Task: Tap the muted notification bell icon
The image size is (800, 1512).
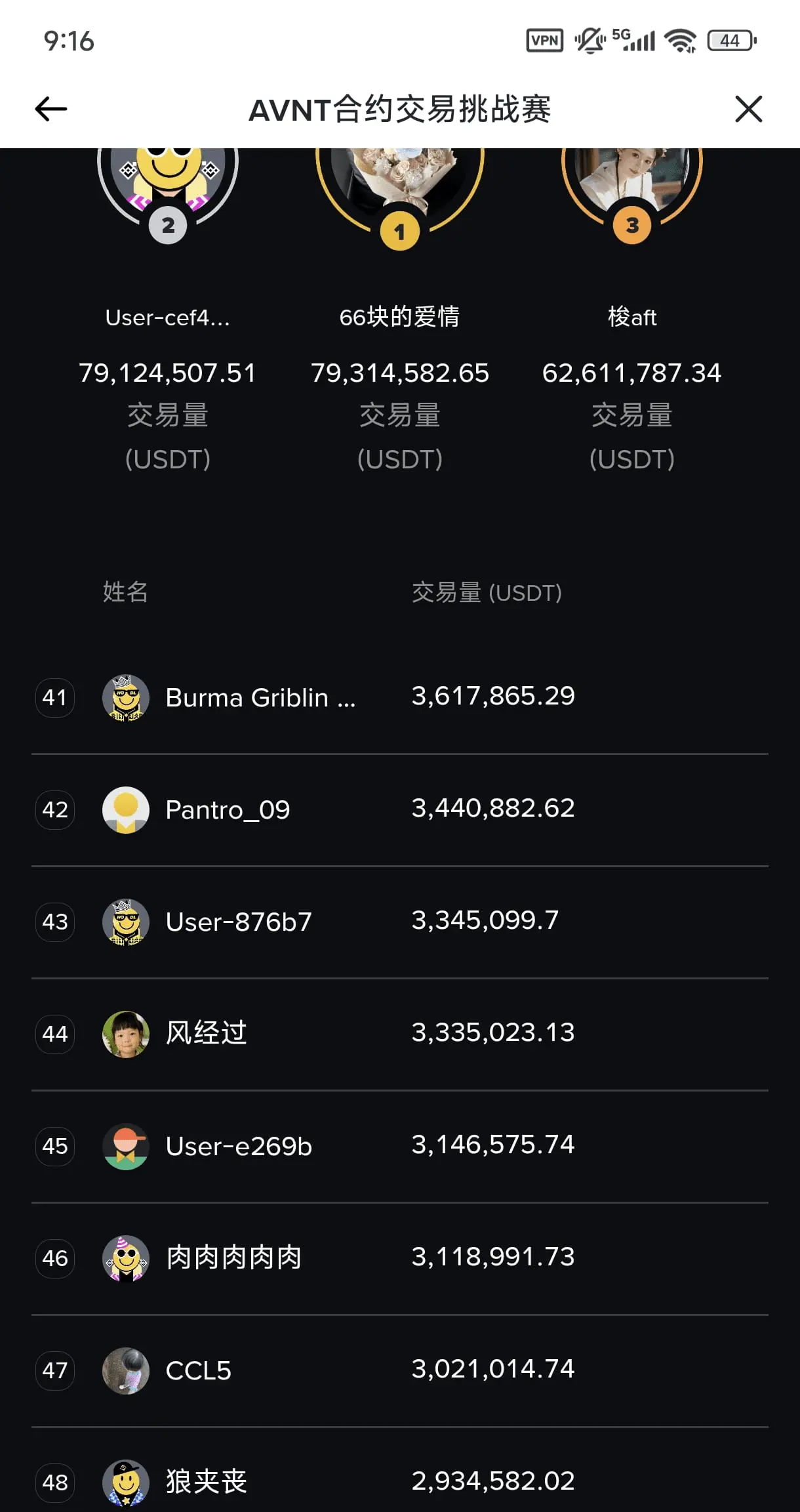Action: pyautogui.click(x=590, y=41)
